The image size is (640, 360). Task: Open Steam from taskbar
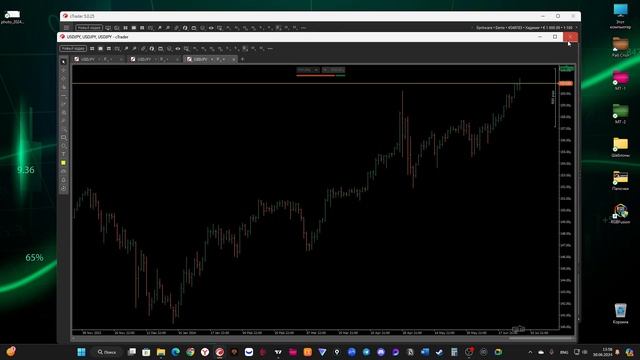[439, 352]
